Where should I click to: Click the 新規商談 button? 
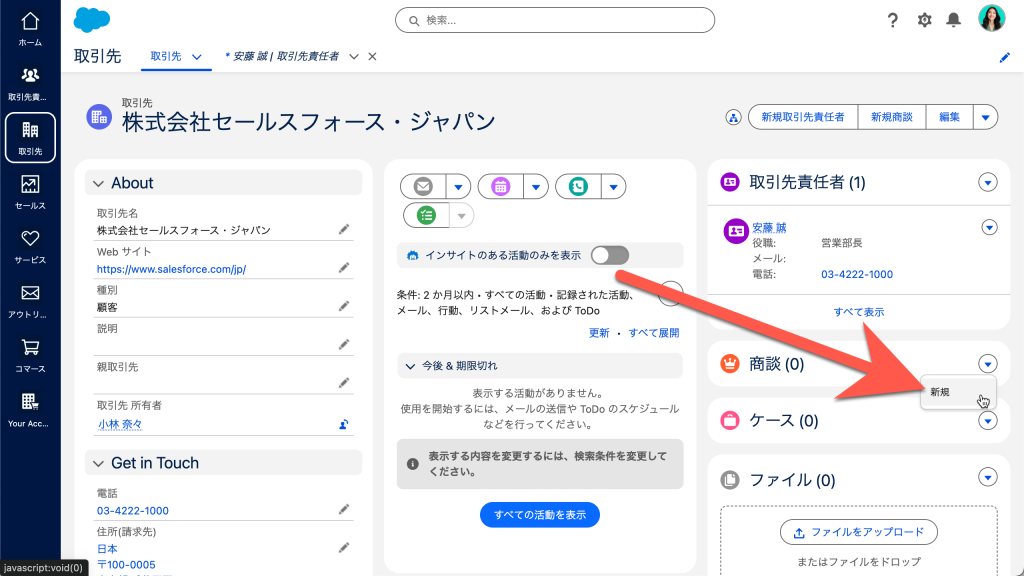point(891,118)
